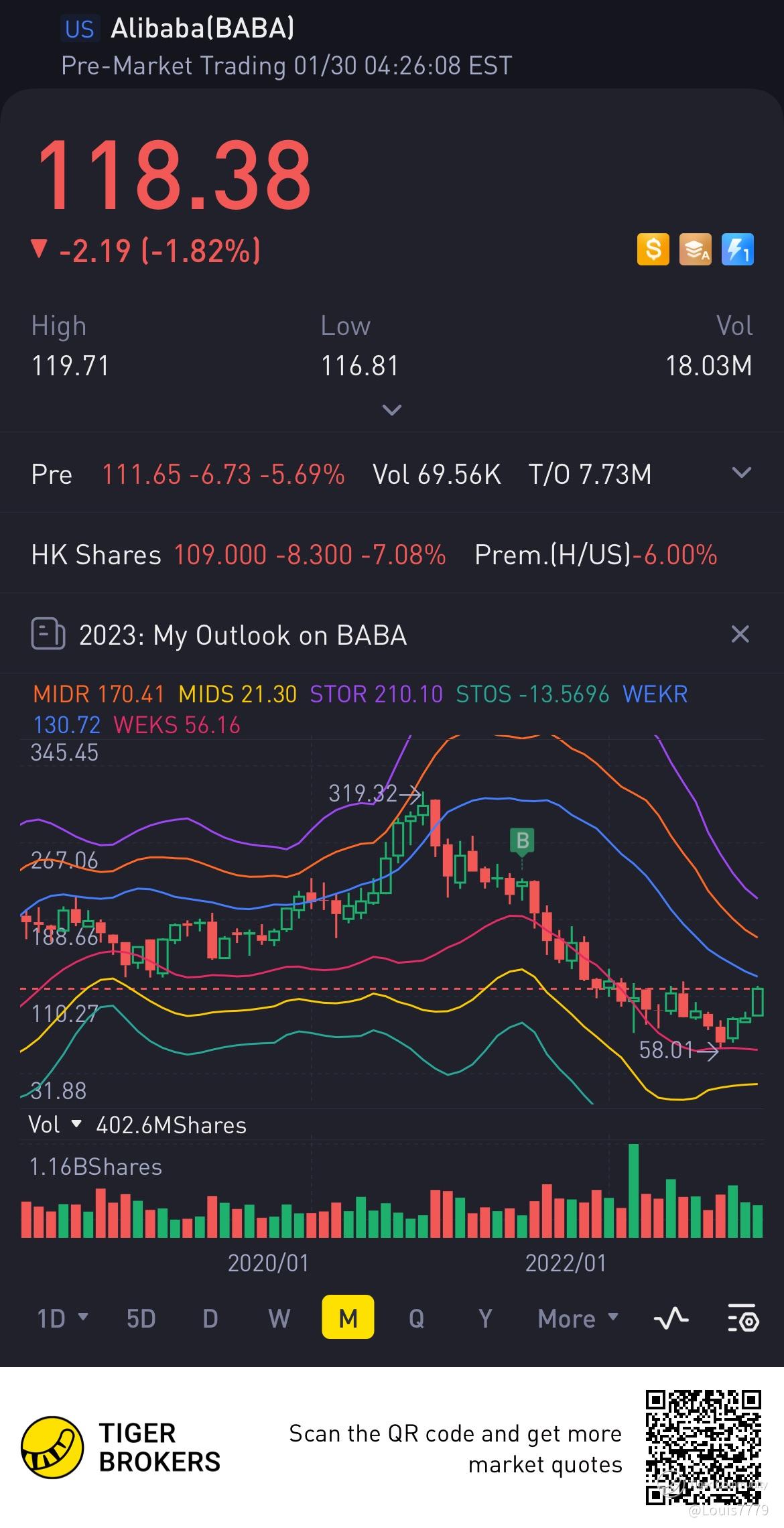Tap Pre-Market Trading timestamp line

(287, 66)
